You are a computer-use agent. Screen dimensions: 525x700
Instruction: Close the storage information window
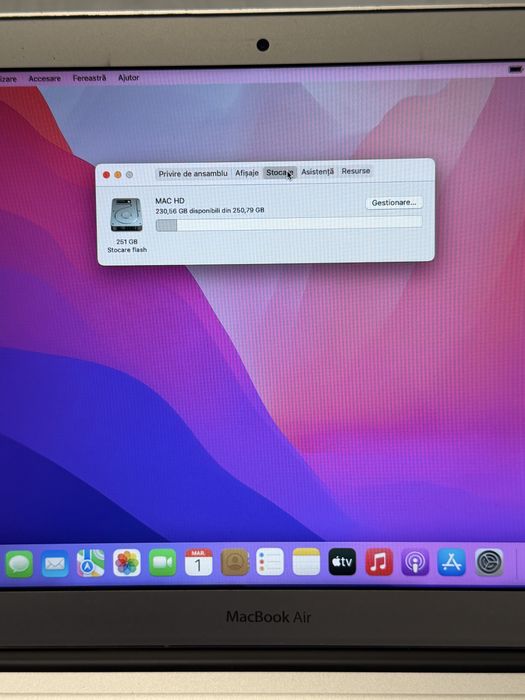pos(106,175)
